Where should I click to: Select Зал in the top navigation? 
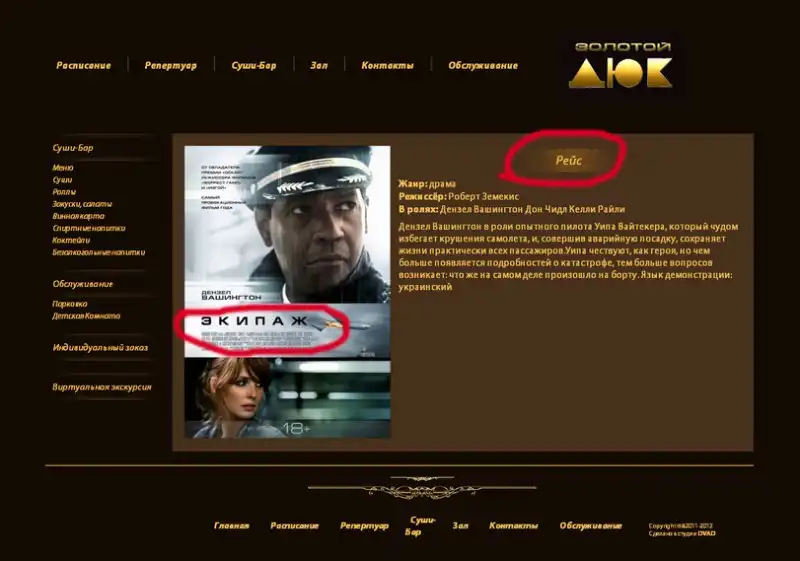(319, 65)
